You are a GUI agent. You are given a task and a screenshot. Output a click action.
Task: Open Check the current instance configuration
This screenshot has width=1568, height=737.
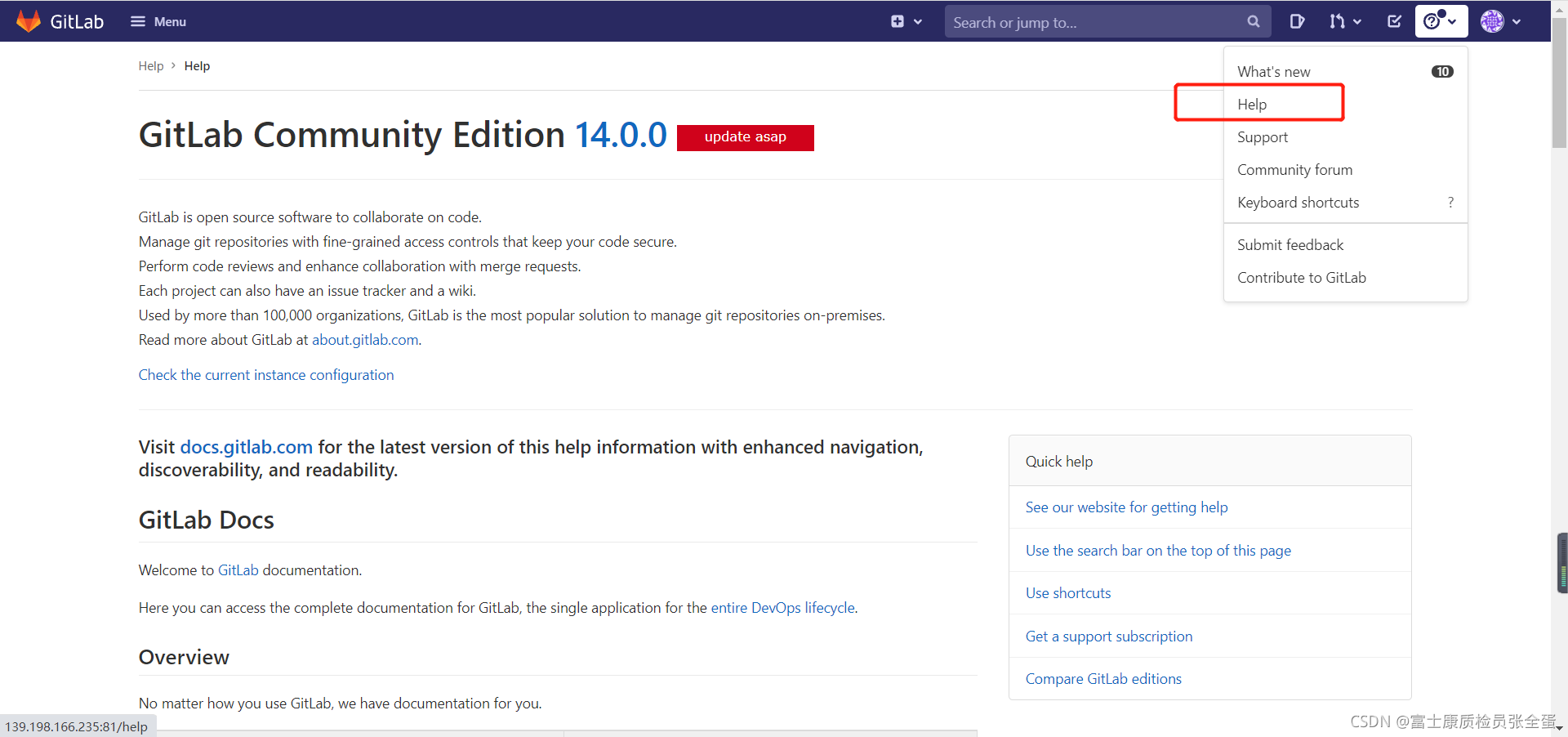pyautogui.click(x=266, y=375)
